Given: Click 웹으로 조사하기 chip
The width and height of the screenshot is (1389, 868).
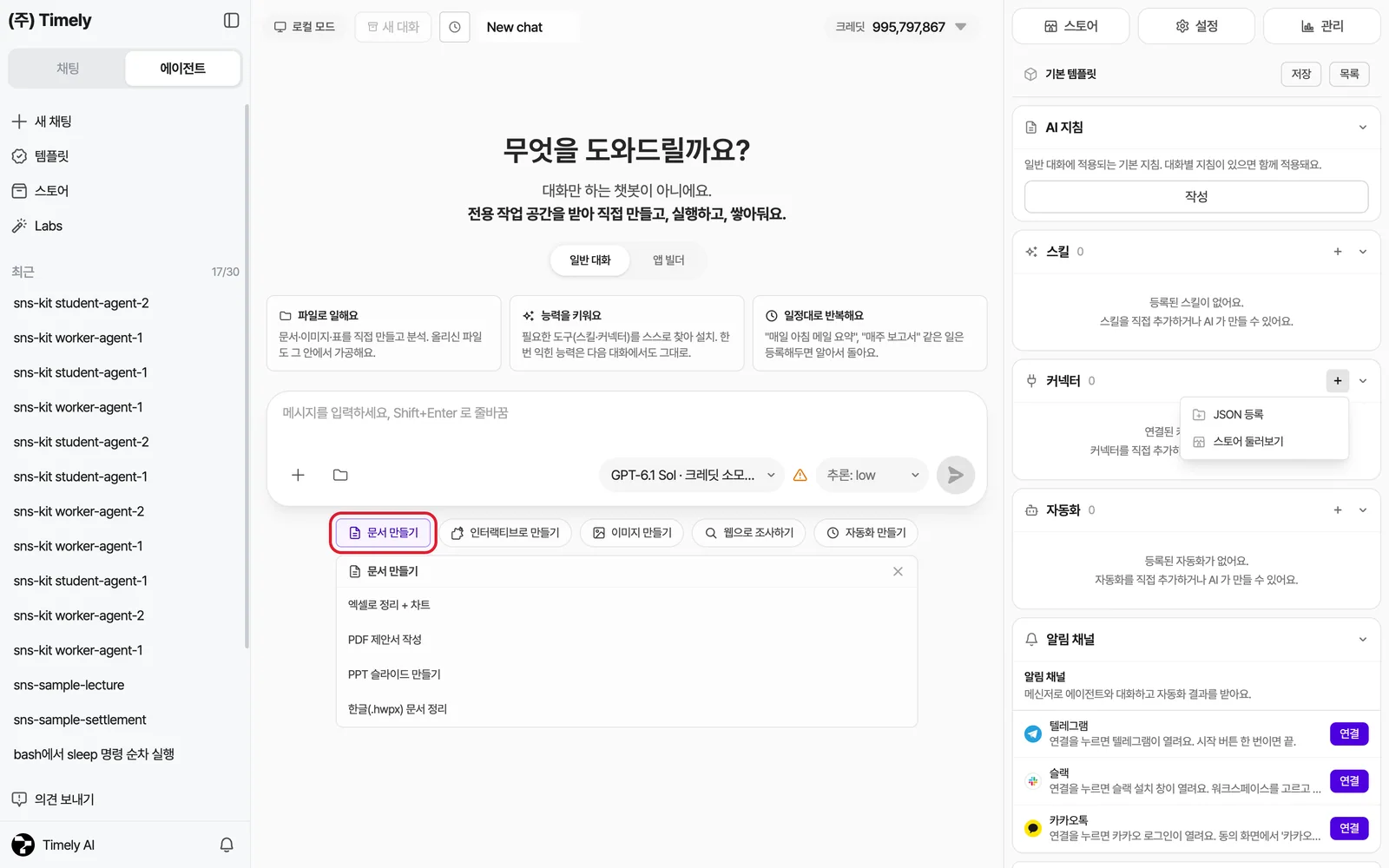Looking at the screenshot, I should (x=749, y=533).
